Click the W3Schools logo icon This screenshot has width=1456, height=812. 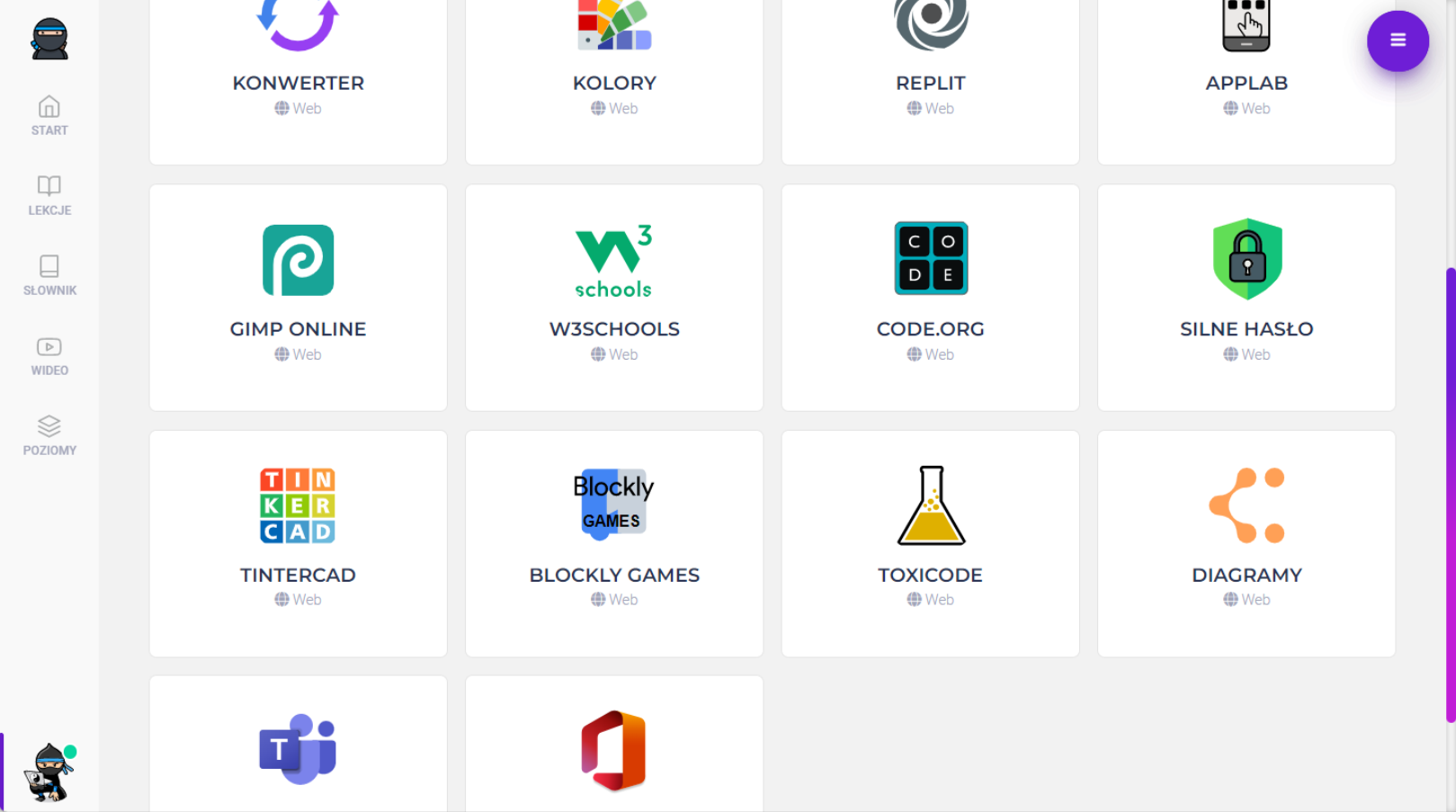pos(614,261)
